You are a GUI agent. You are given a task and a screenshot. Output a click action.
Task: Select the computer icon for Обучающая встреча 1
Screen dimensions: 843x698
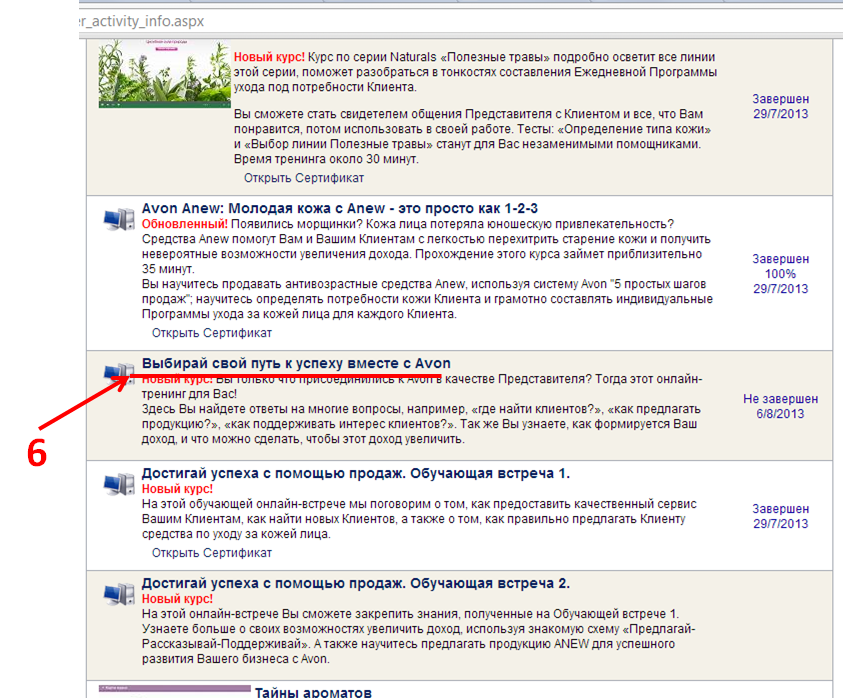(x=119, y=484)
